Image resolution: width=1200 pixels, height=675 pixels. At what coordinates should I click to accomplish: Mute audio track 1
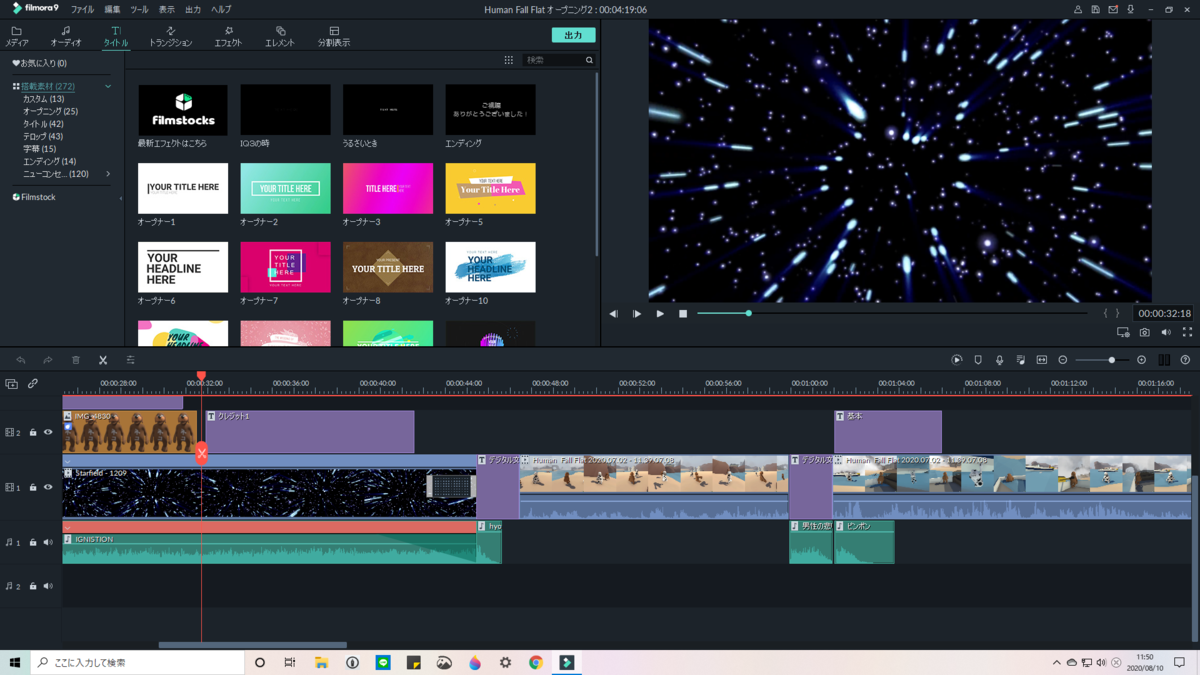pos(48,543)
